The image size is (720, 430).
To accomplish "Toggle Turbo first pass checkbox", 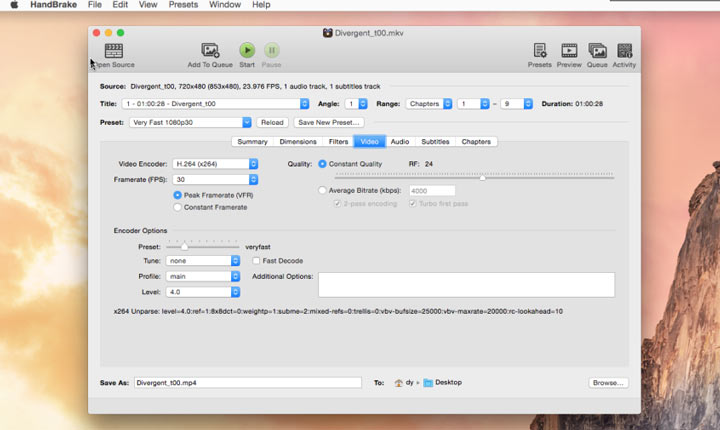I will [413, 204].
